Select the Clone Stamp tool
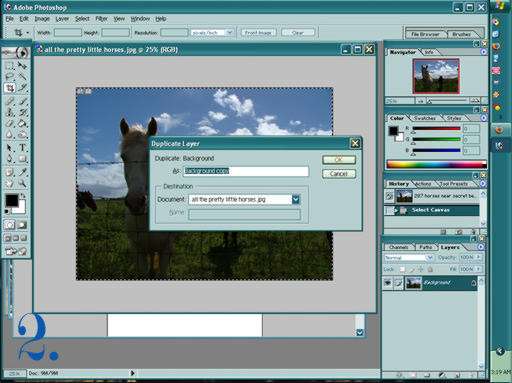 (x=10, y=112)
